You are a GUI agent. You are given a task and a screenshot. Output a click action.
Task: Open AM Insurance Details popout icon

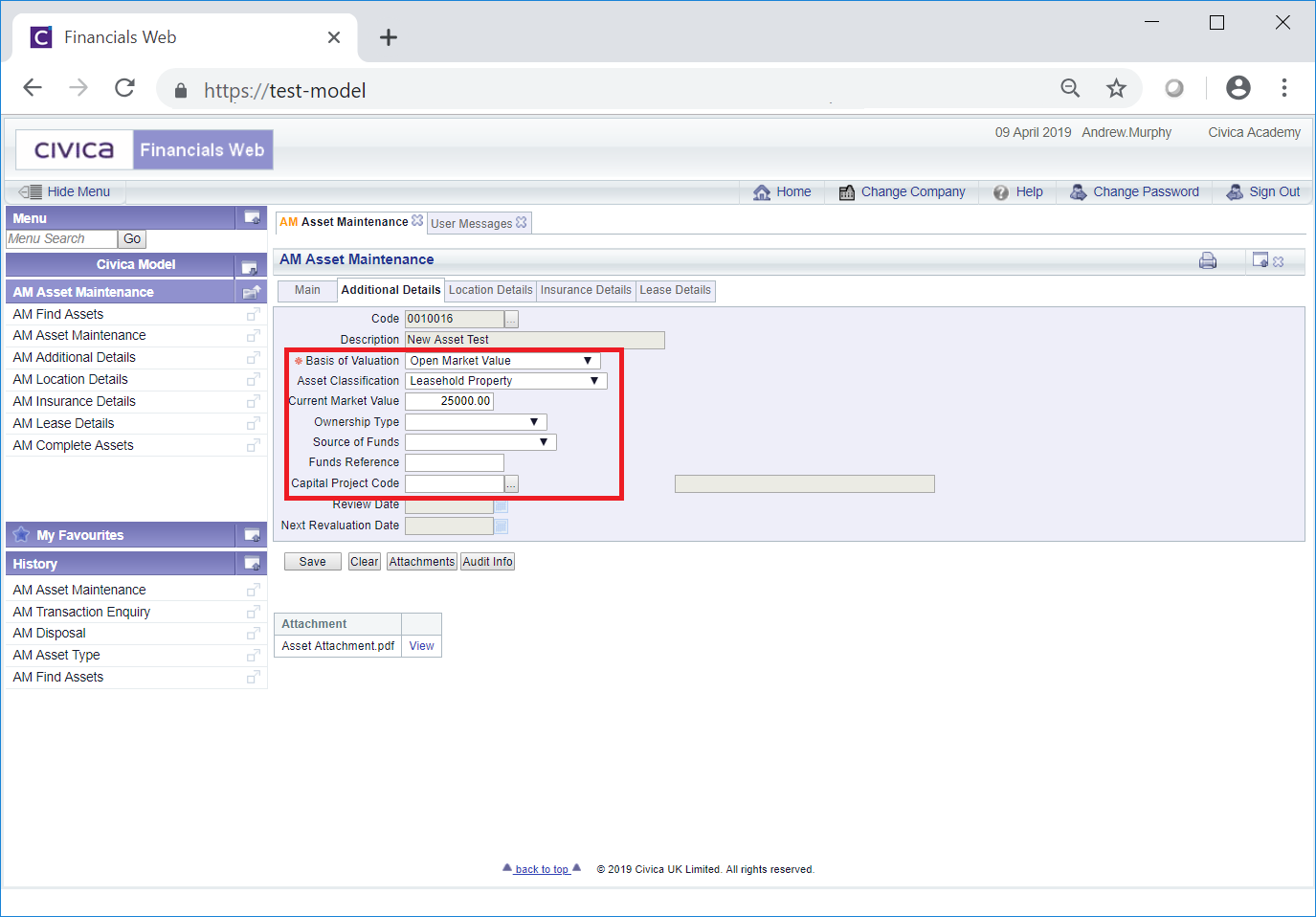point(254,402)
